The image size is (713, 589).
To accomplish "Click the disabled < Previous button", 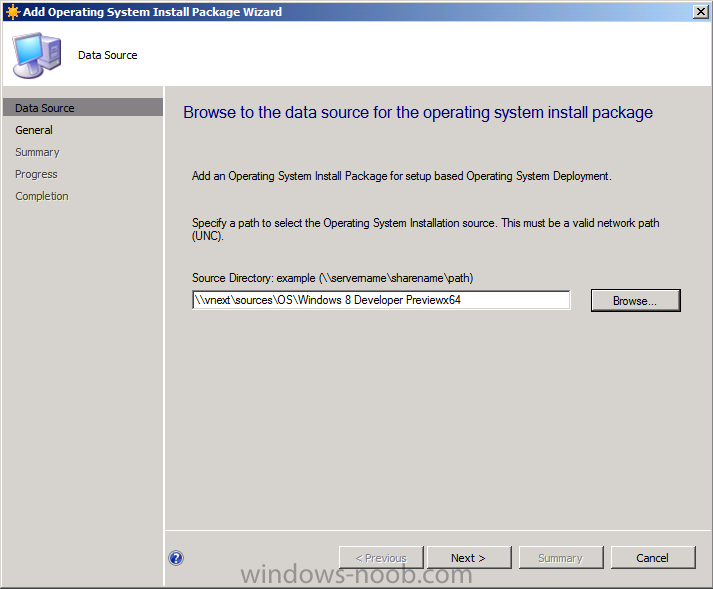I will 380,558.
